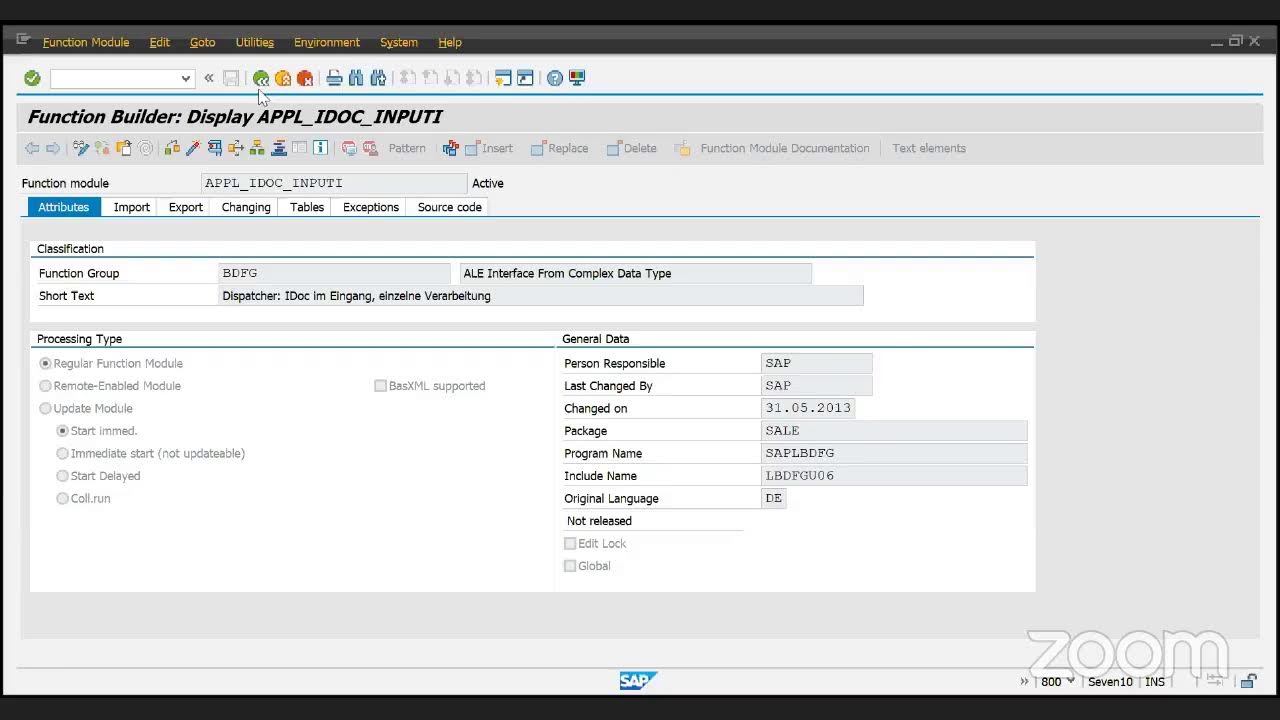Screen dimensions: 1280x720
Task: Click the Check syntax icon
Action: 172,148
